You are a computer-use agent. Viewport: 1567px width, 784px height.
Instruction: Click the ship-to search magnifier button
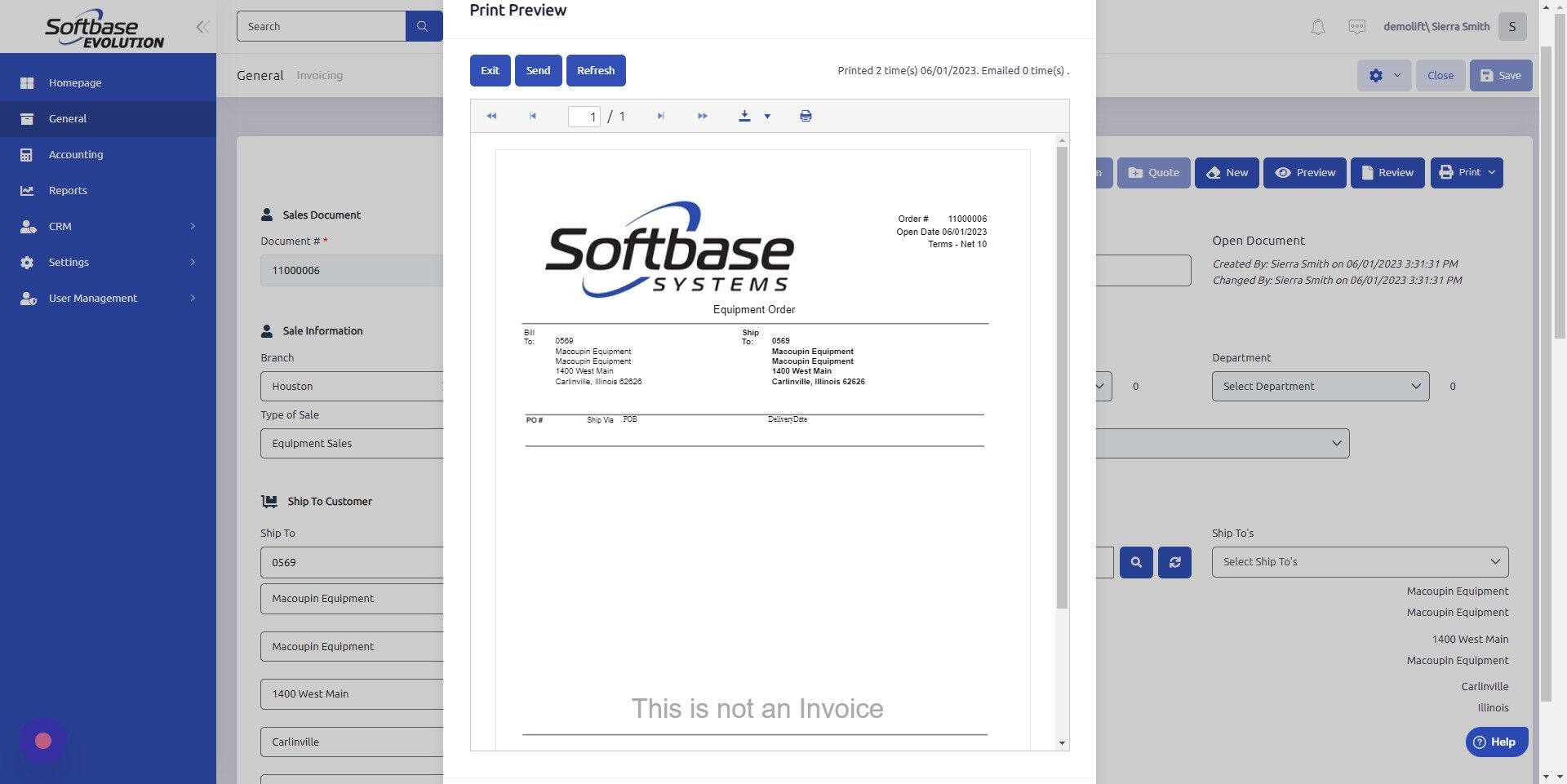(1136, 562)
